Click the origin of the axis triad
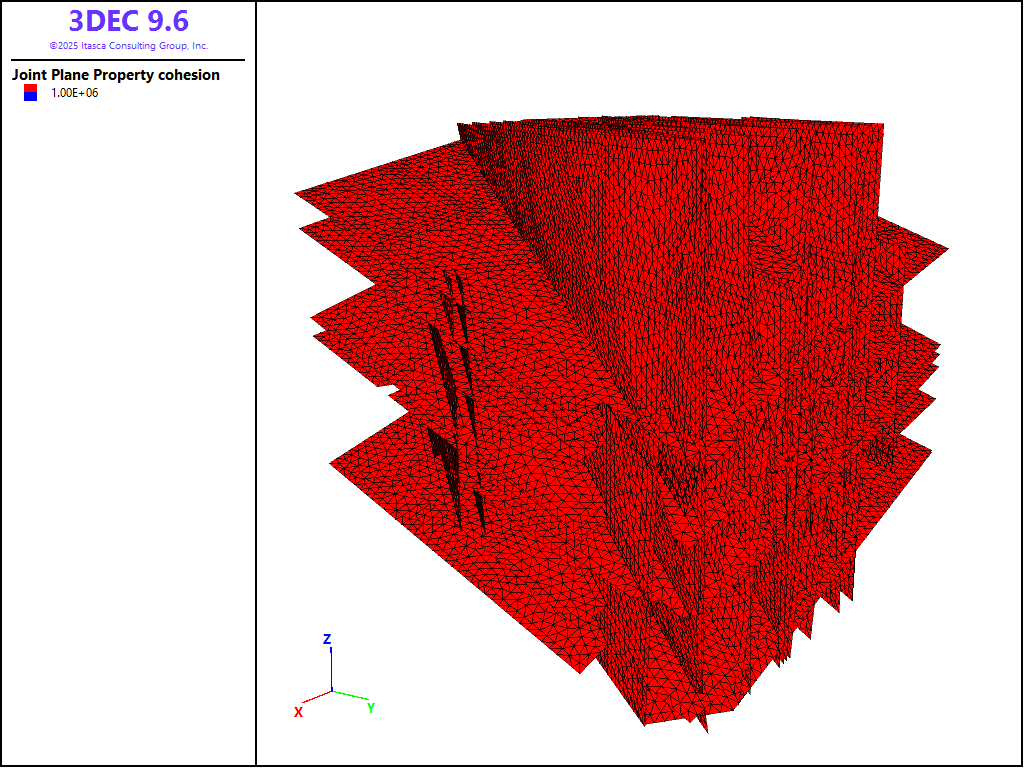The width and height of the screenshot is (1024, 768). (x=332, y=691)
